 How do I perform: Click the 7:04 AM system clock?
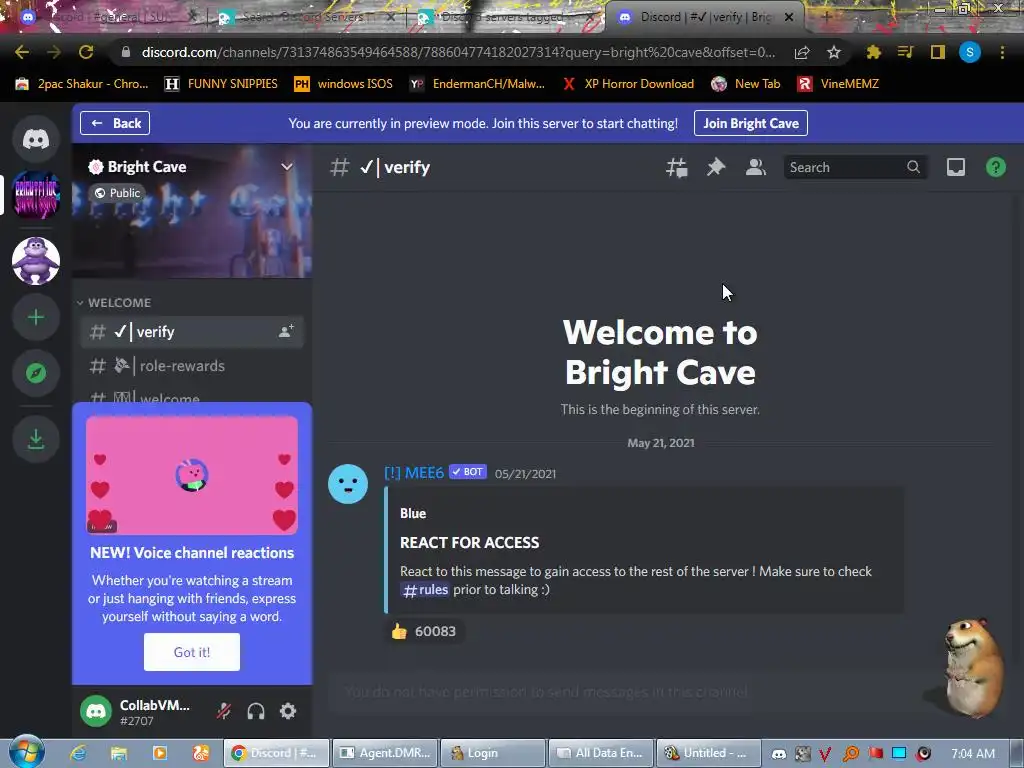pyautogui.click(x=973, y=754)
